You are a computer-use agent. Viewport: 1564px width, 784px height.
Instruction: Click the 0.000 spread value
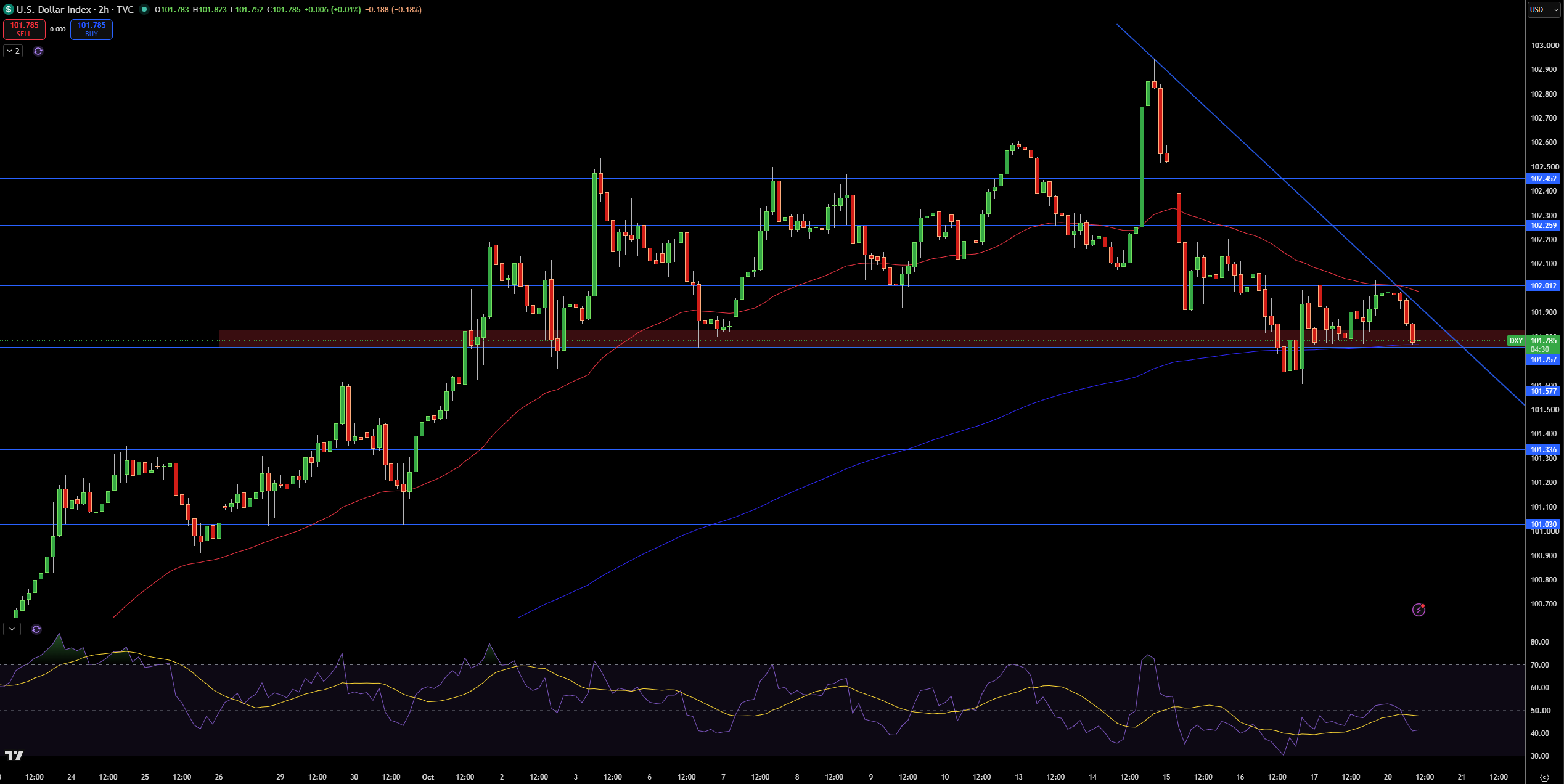tap(58, 29)
